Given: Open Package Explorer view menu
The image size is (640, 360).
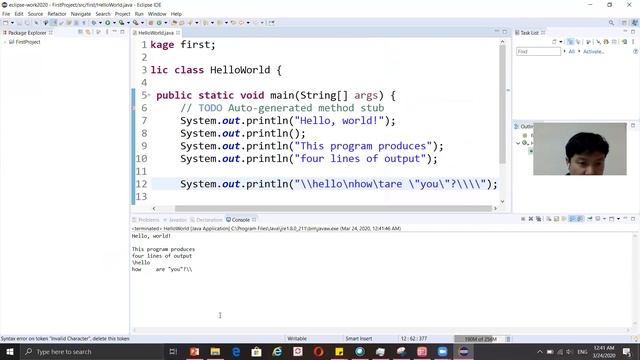Looking at the screenshot, I should point(107,32).
